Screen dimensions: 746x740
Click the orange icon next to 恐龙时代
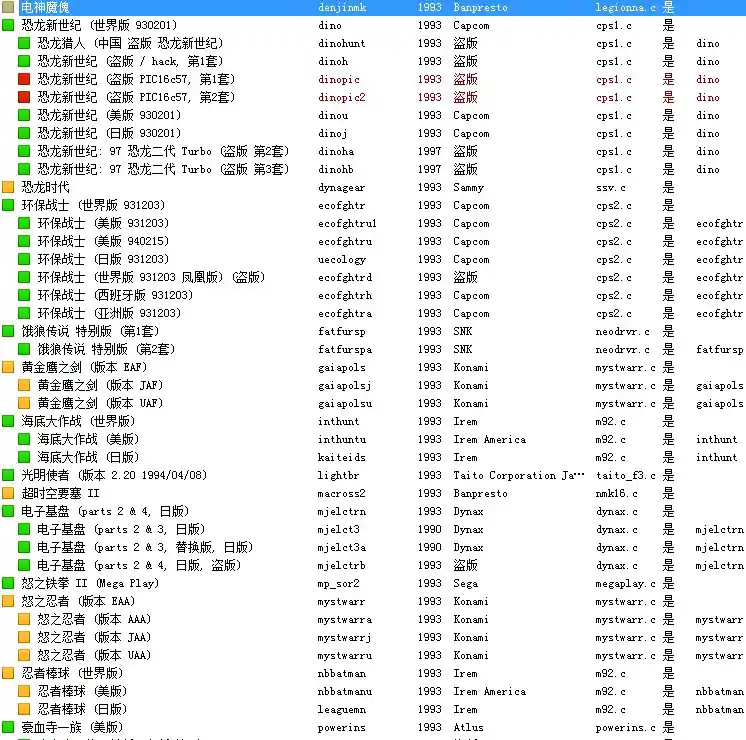click(9, 187)
